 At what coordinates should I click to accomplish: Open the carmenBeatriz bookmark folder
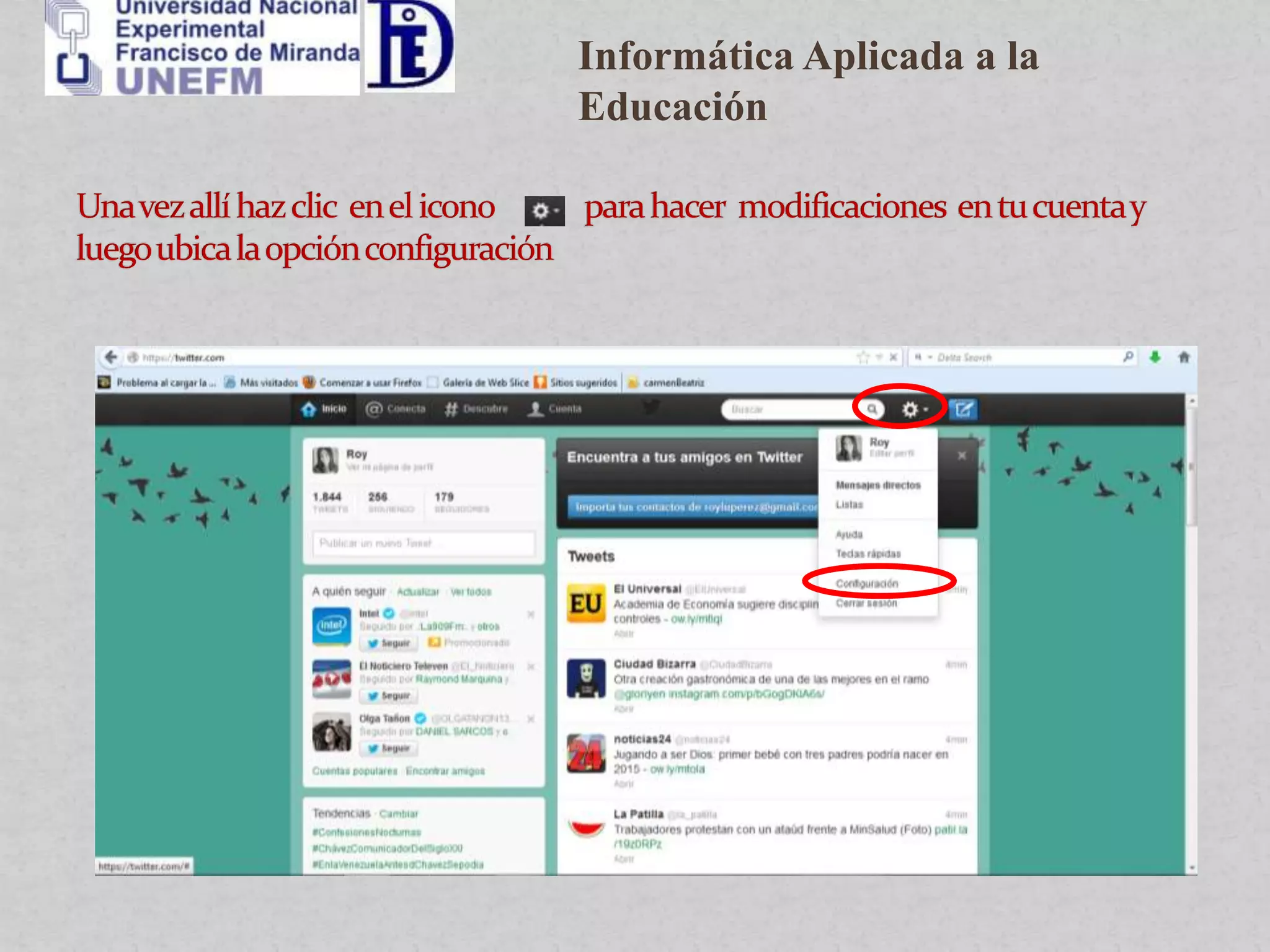click(665, 382)
